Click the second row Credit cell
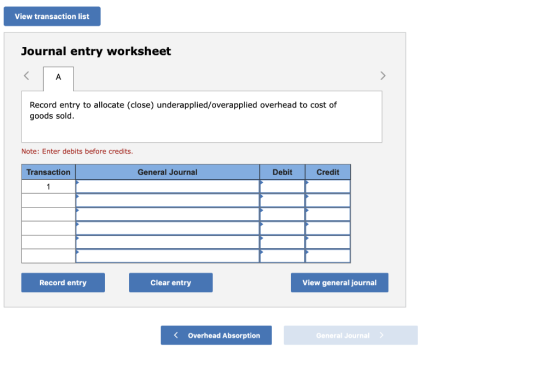 tap(328, 200)
